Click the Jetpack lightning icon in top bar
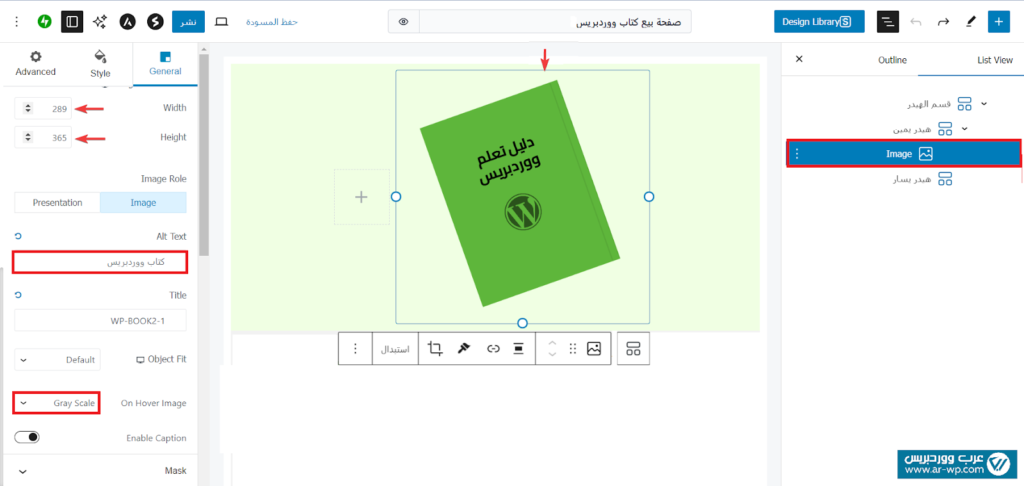 pos(45,21)
